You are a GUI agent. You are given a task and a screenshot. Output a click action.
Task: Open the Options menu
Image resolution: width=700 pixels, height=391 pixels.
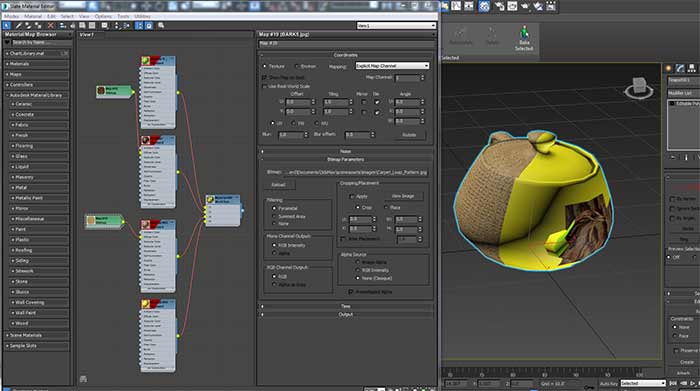click(x=103, y=16)
